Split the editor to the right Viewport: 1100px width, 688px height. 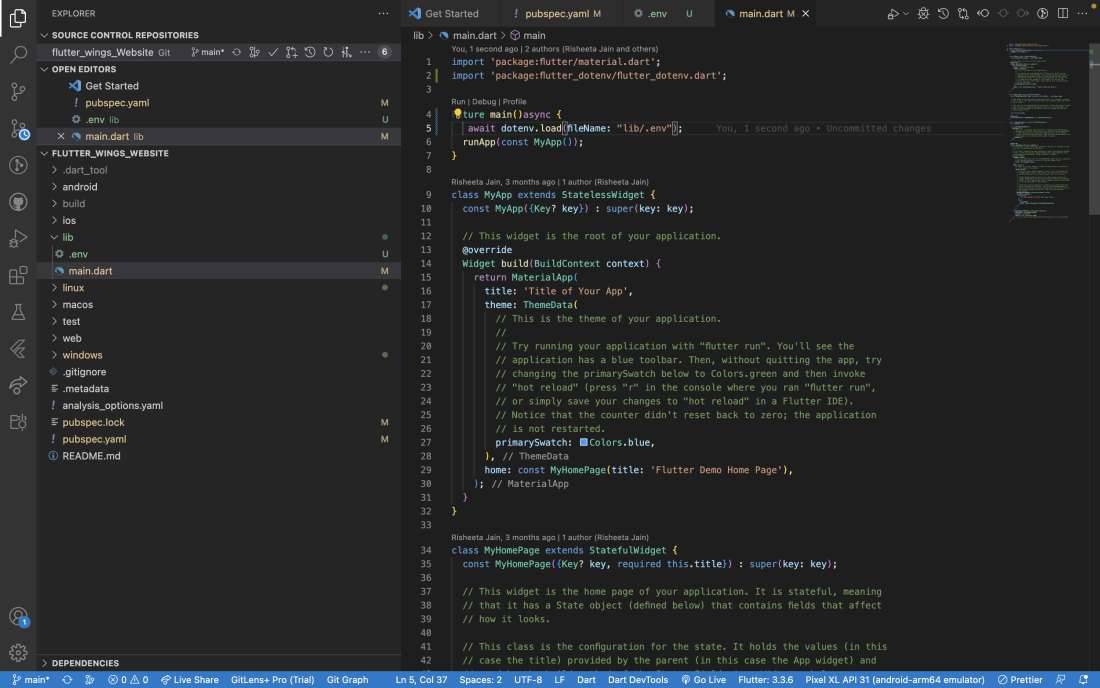(1062, 14)
